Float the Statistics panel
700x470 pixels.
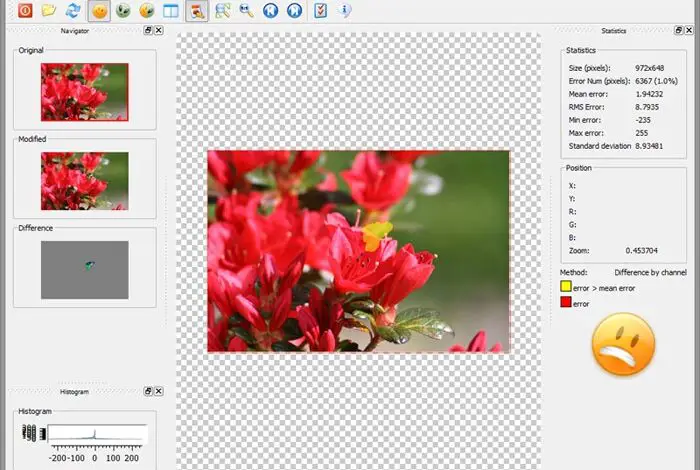[x=679, y=30]
